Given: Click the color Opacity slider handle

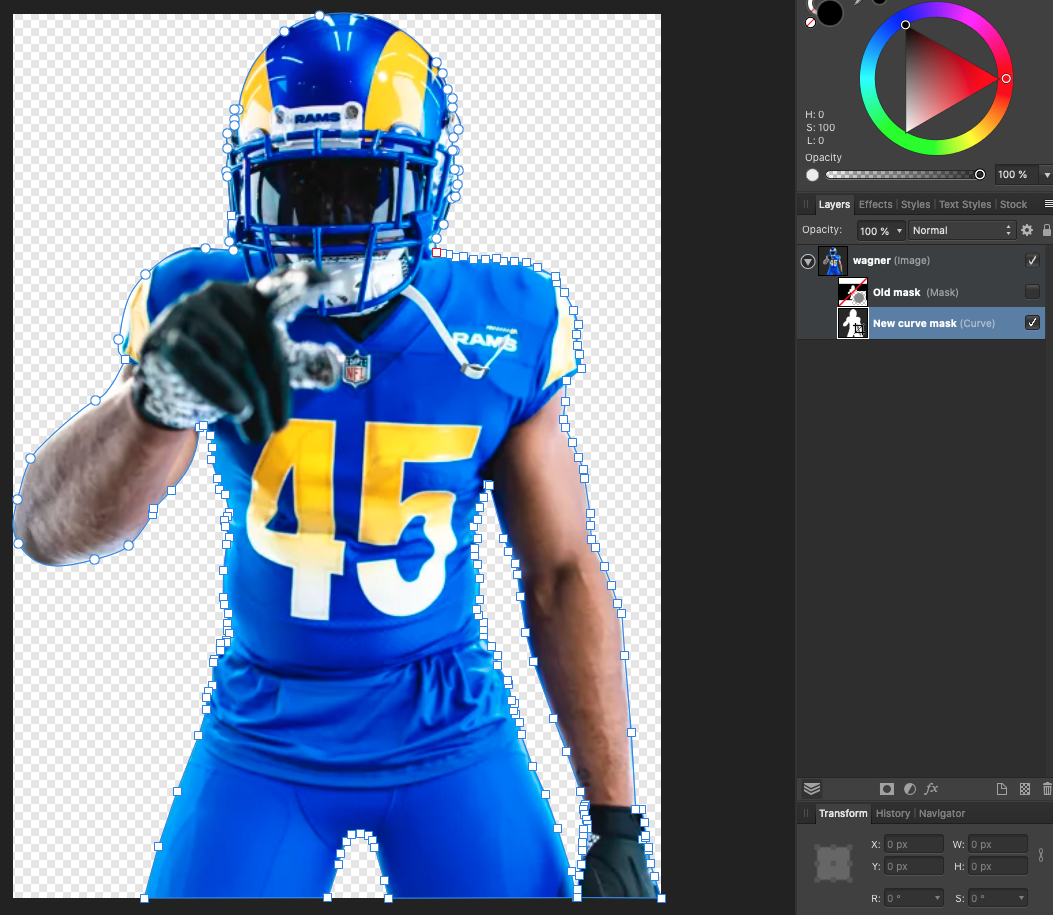Looking at the screenshot, I should [x=979, y=175].
